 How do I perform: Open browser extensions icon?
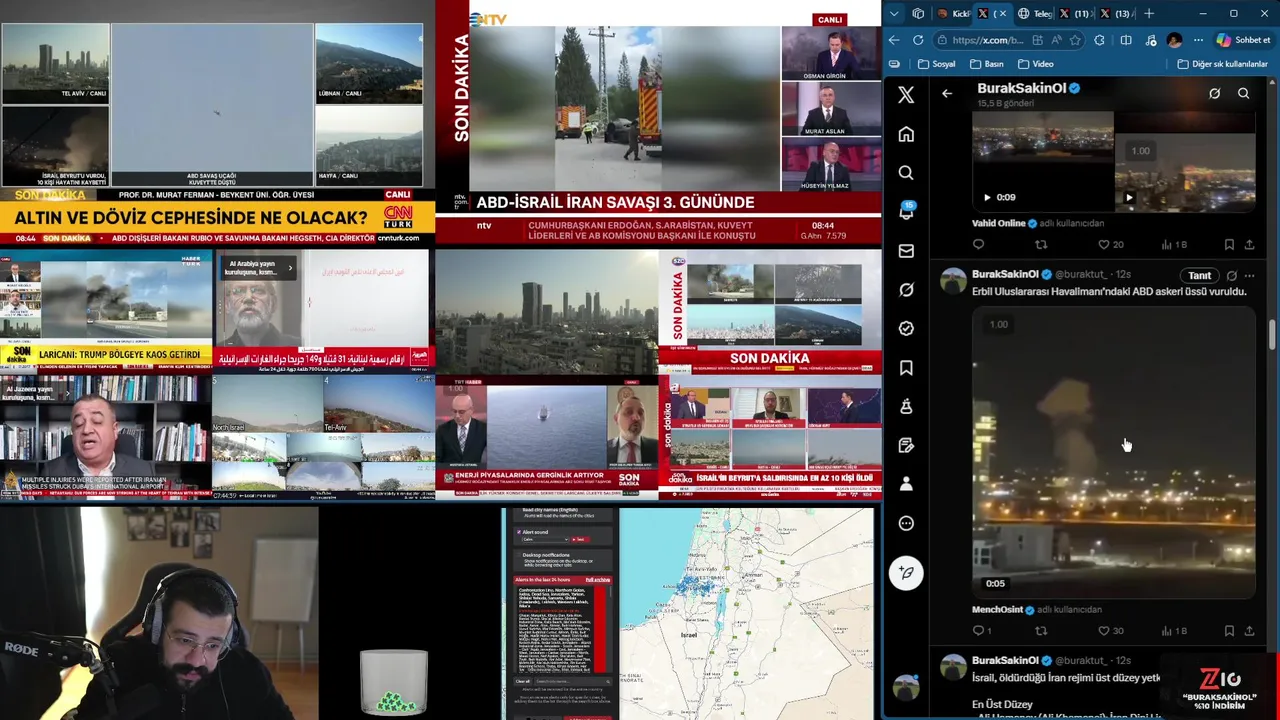click(x=1099, y=40)
